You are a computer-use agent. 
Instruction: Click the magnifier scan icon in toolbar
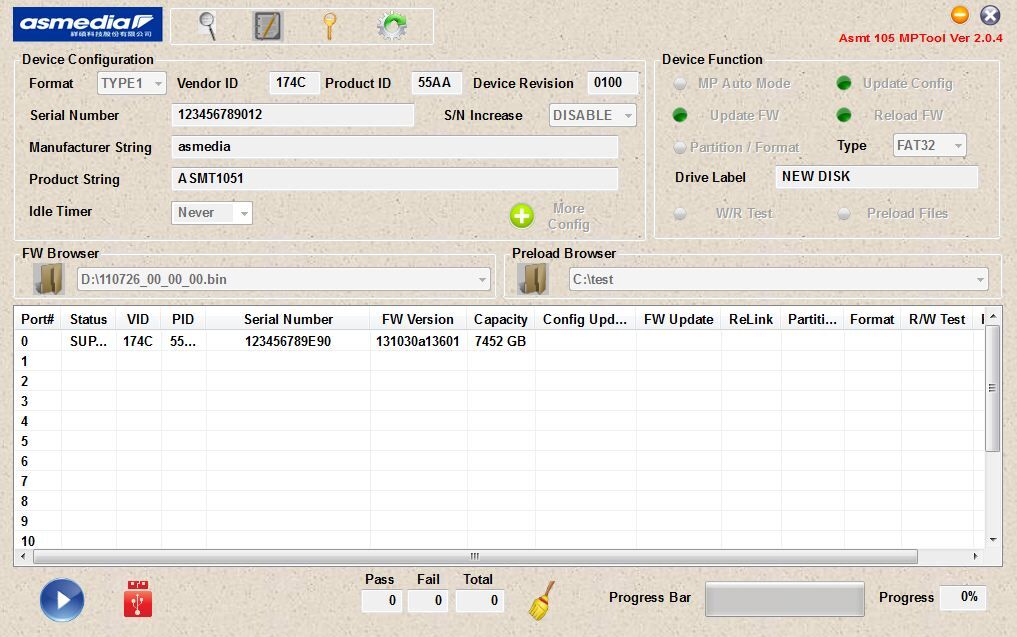(x=207, y=26)
